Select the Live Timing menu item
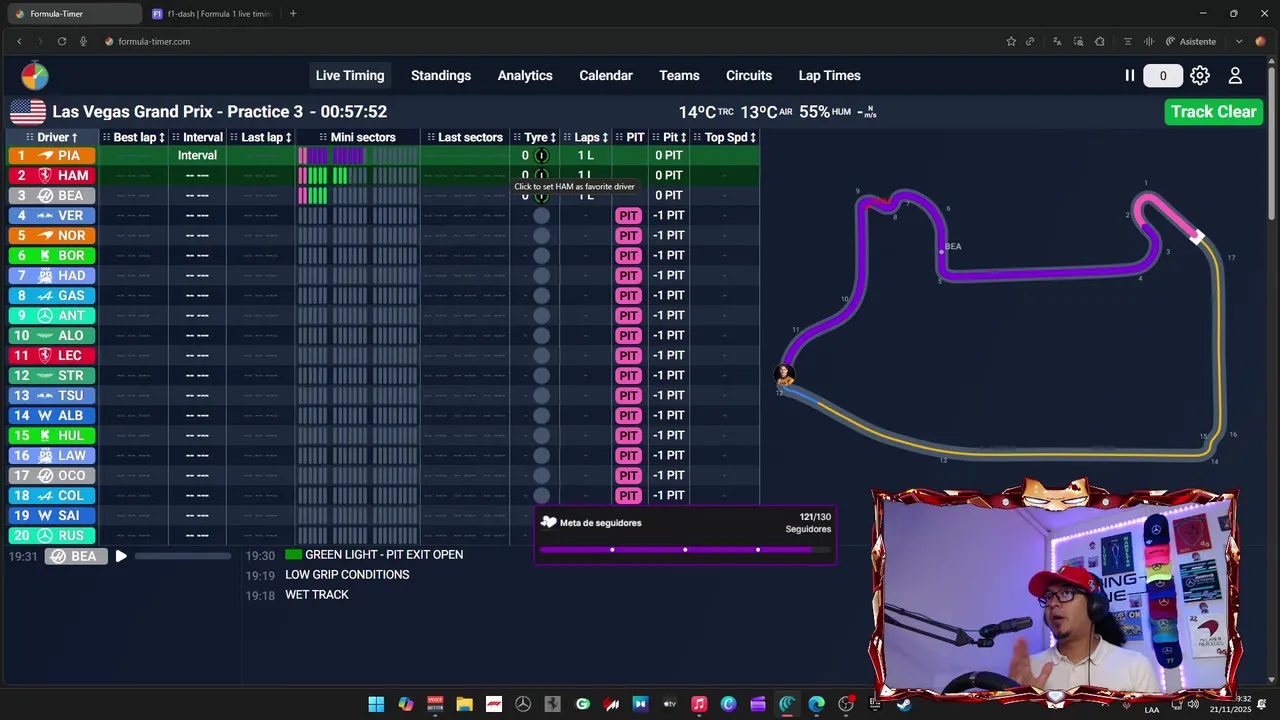The image size is (1280, 720). coord(350,76)
